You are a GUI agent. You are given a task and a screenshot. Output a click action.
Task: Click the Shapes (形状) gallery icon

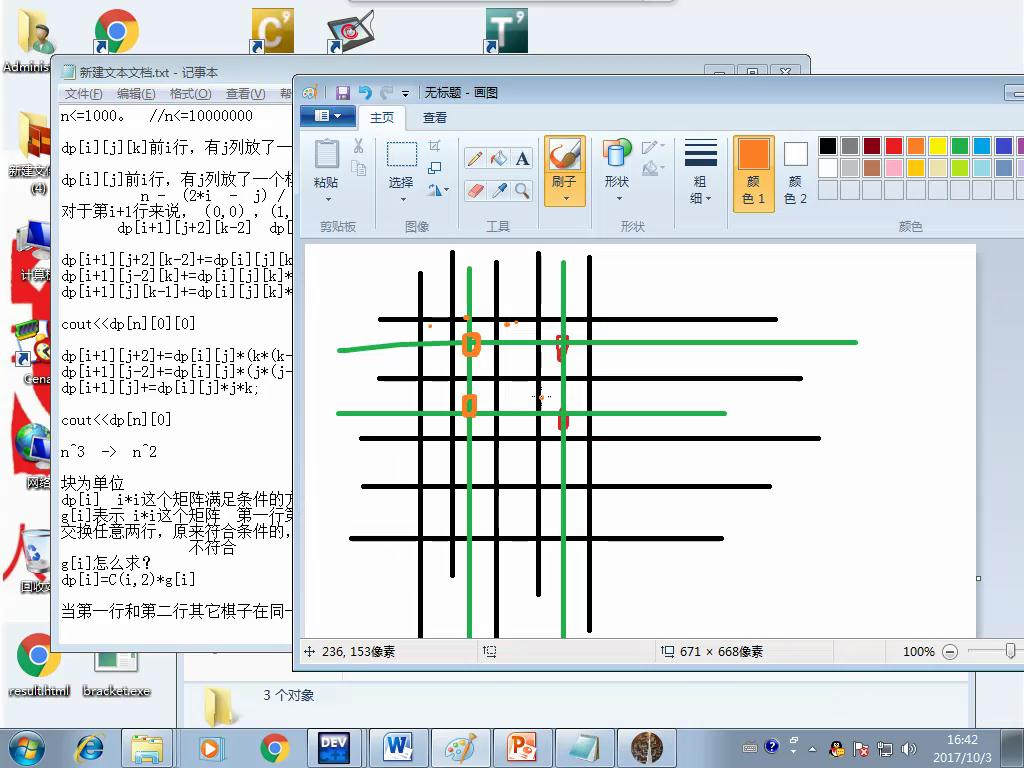pos(616,153)
